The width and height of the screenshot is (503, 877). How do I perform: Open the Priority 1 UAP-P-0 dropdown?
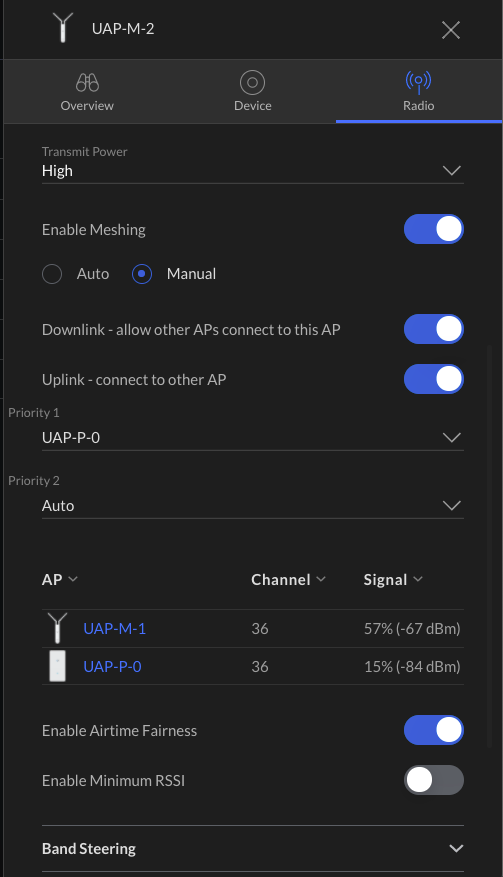pyautogui.click(x=252, y=437)
